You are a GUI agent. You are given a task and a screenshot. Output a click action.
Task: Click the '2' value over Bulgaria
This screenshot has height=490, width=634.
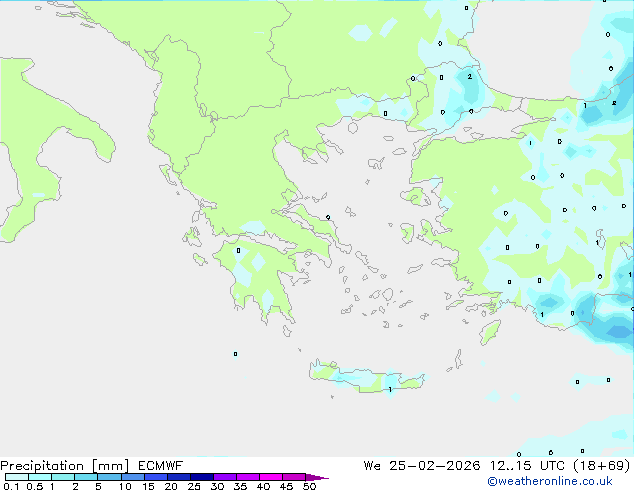(x=469, y=76)
